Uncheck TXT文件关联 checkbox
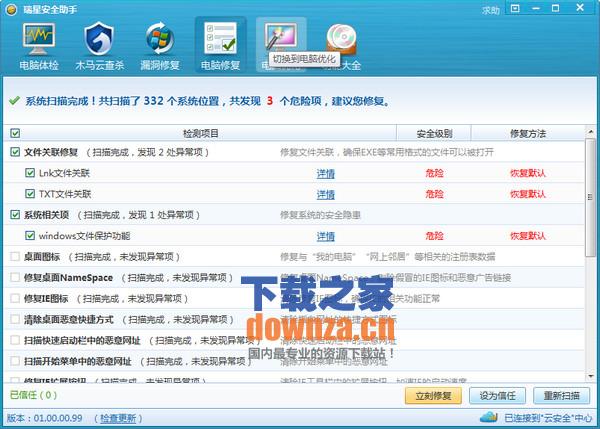The height and width of the screenshot is (429, 600). pos(30,194)
